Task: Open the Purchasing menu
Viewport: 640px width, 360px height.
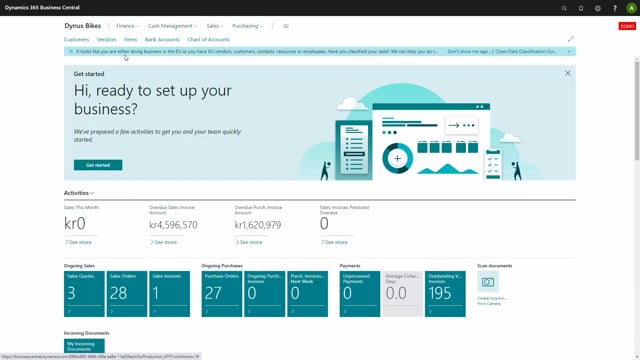Action: point(247,26)
